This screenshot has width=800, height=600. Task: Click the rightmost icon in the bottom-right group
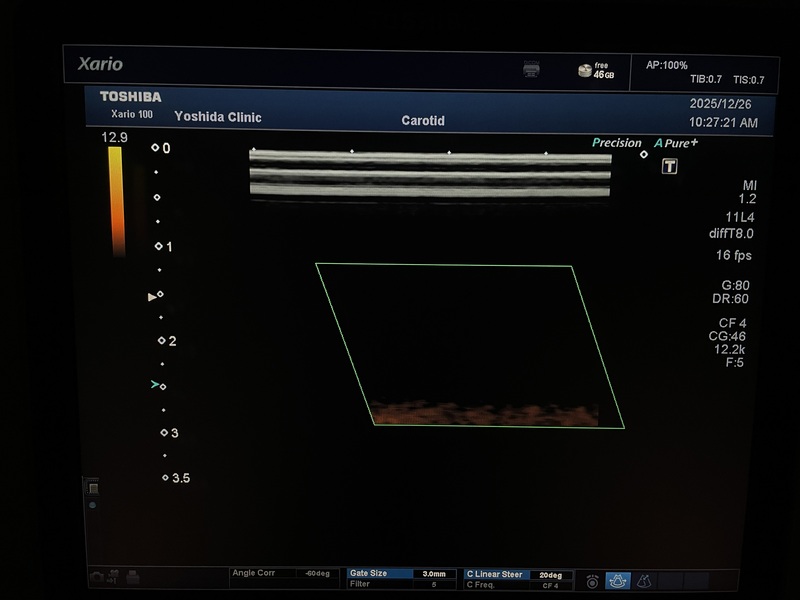tap(644, 580)
